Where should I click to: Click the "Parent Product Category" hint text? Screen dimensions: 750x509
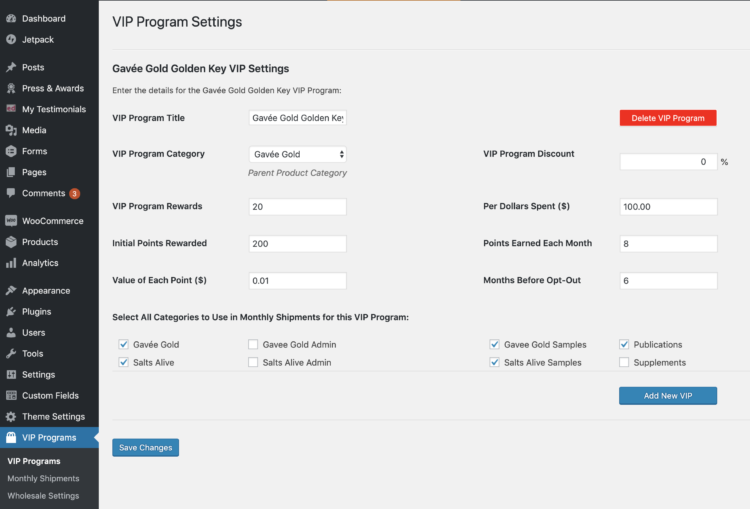(x=297, y=173)
